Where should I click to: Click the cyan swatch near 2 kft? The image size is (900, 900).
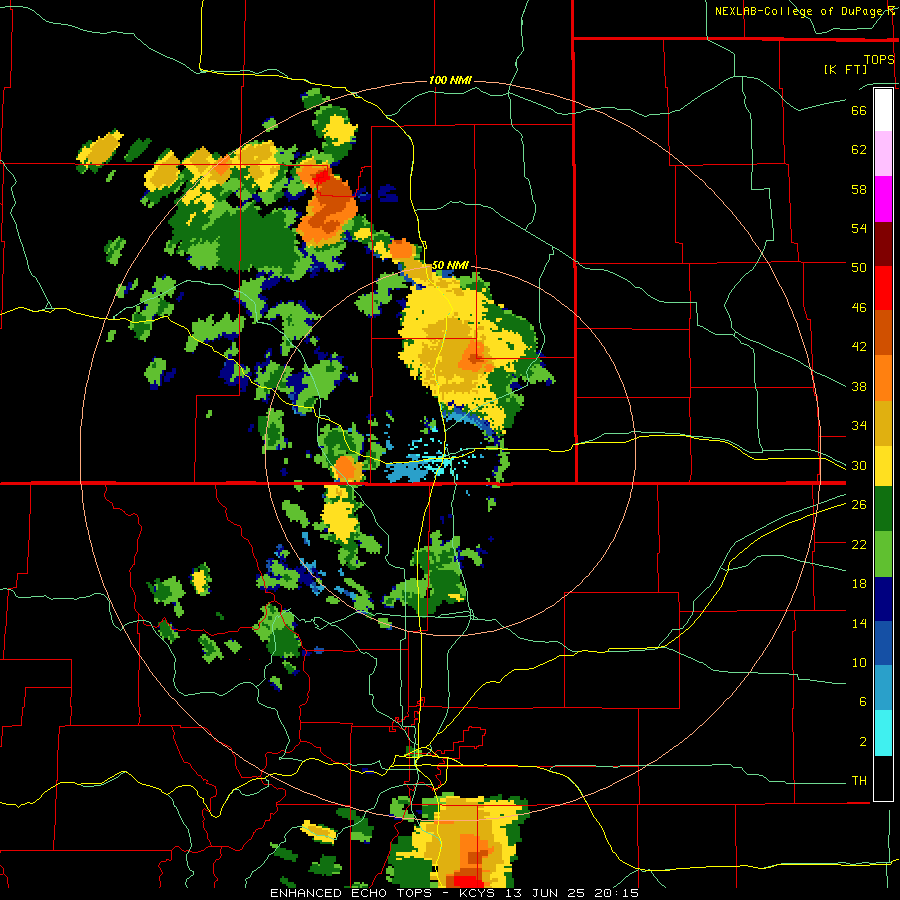click(x=883, y=733)
